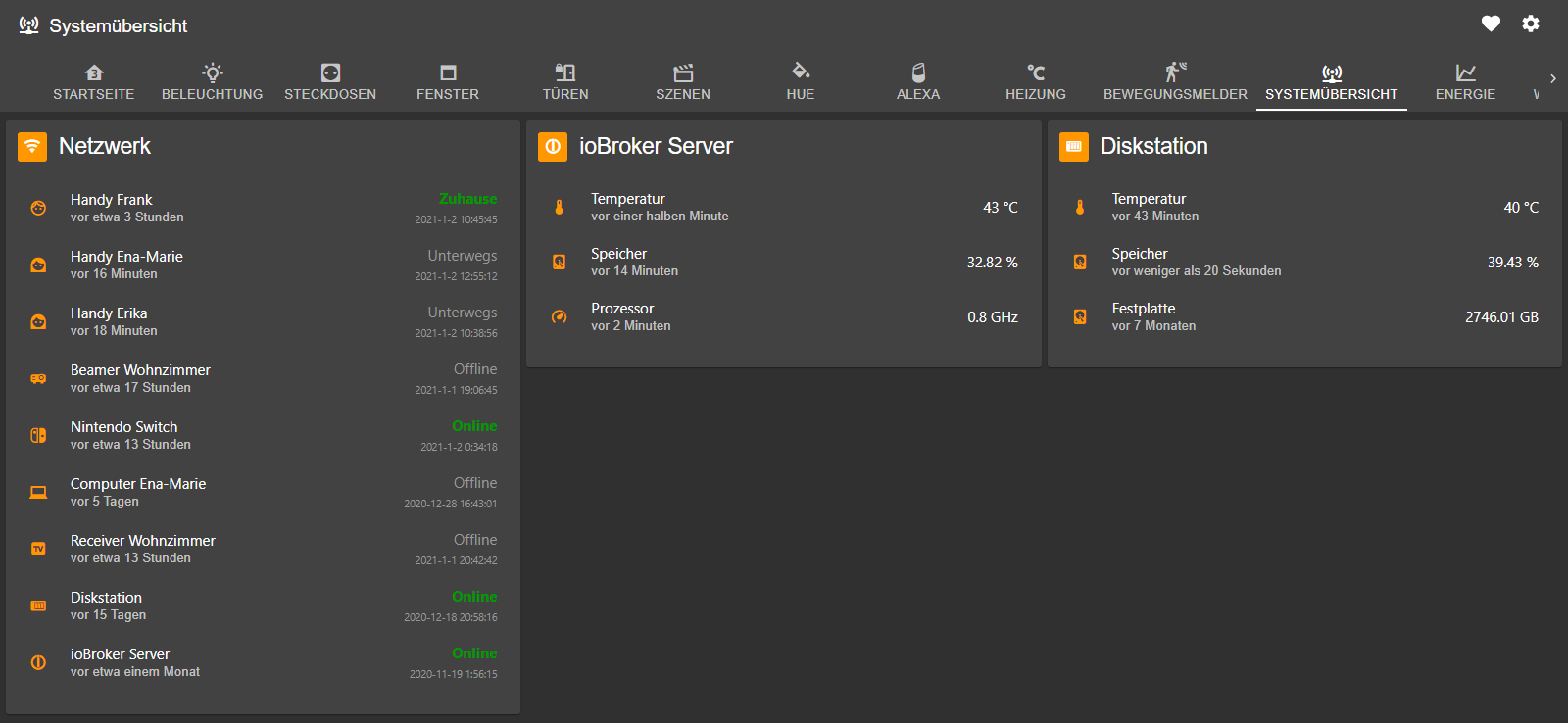Click the heart favorites icon

1491,24
